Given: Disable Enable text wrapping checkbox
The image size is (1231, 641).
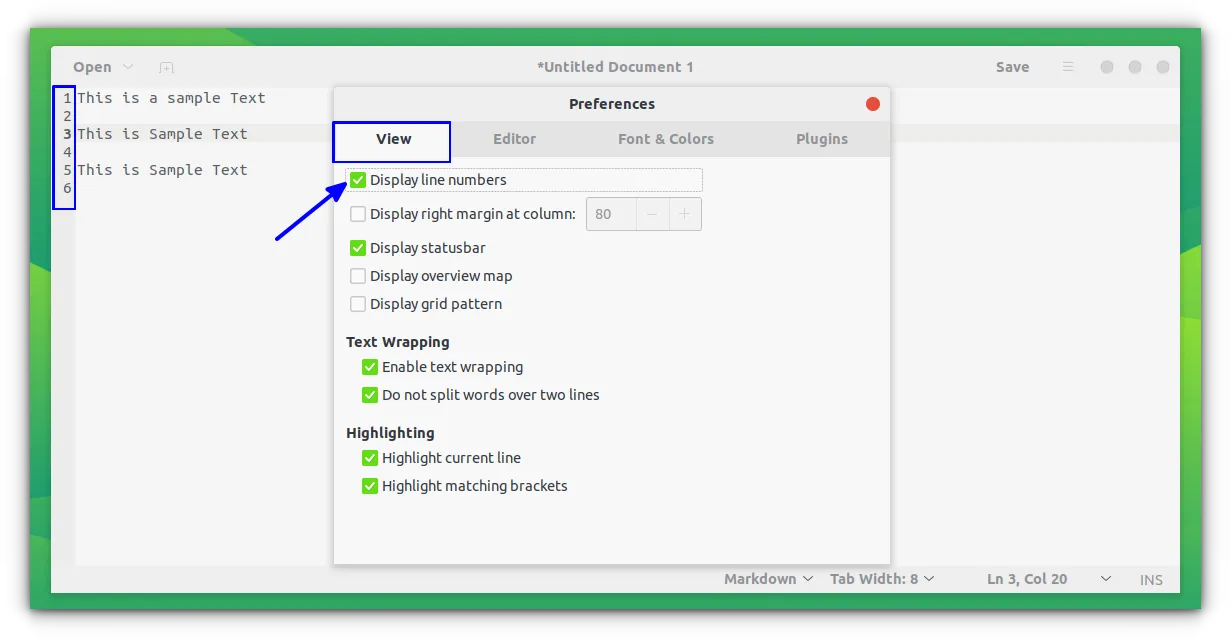Looking at the screenshot, I should coord(370,367).
